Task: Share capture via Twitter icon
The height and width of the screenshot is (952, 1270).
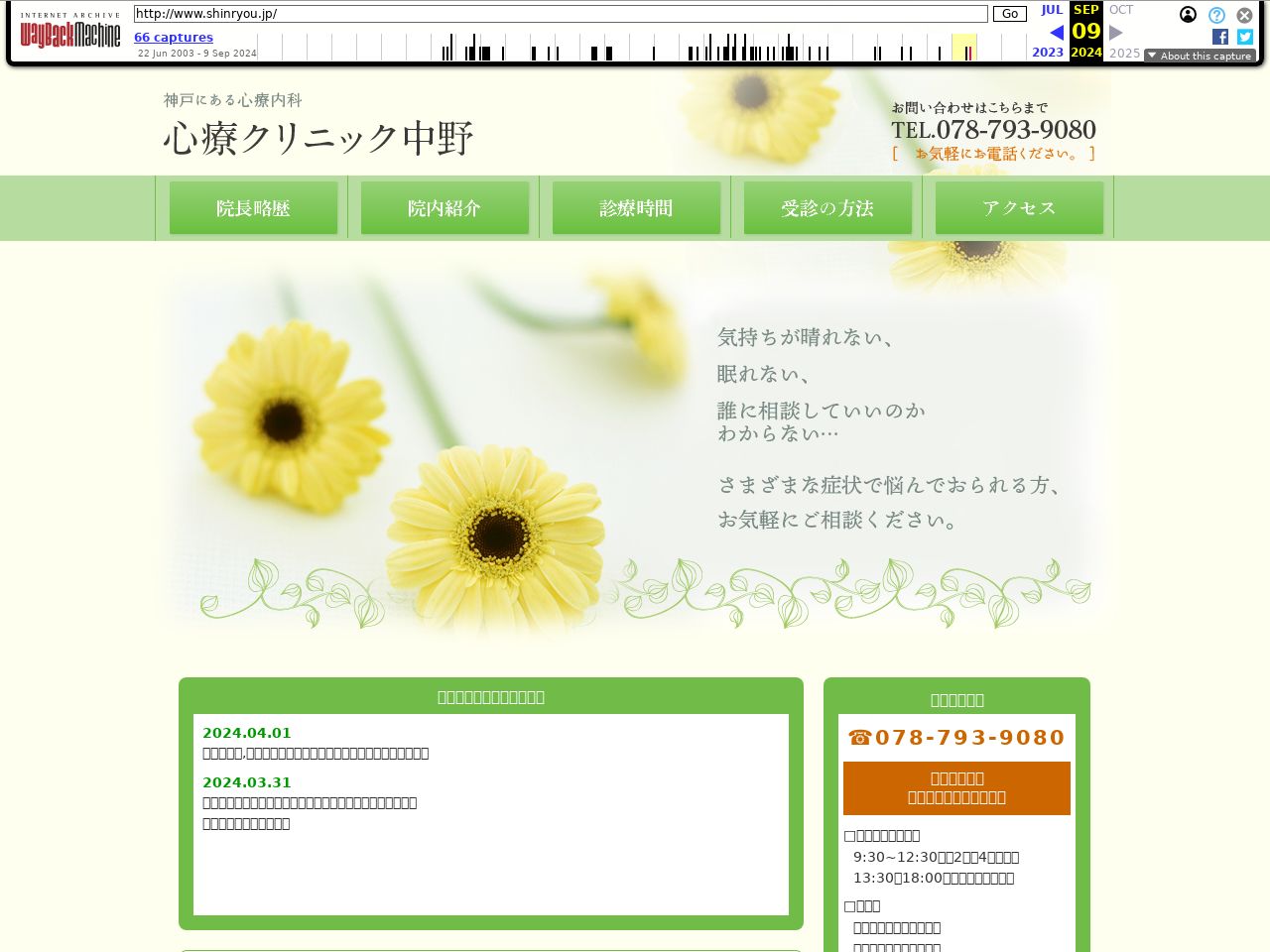Action: coord(1245,37)
